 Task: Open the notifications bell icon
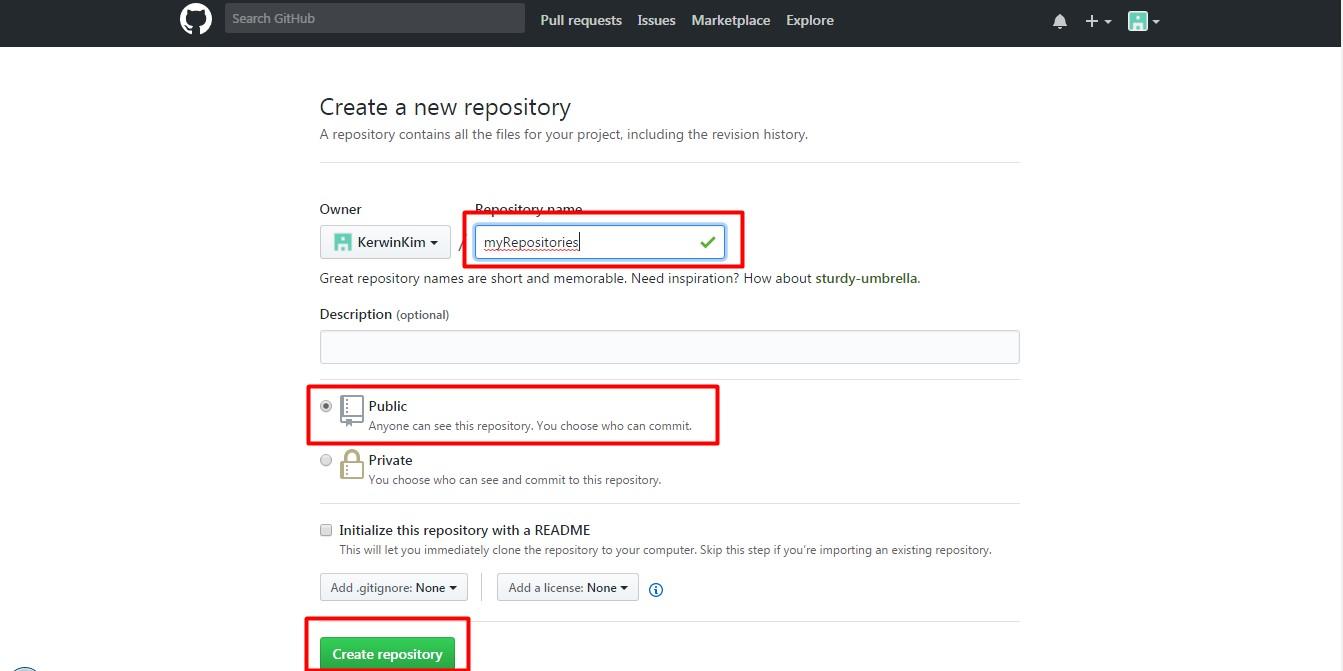click(x=1060, y=21)
